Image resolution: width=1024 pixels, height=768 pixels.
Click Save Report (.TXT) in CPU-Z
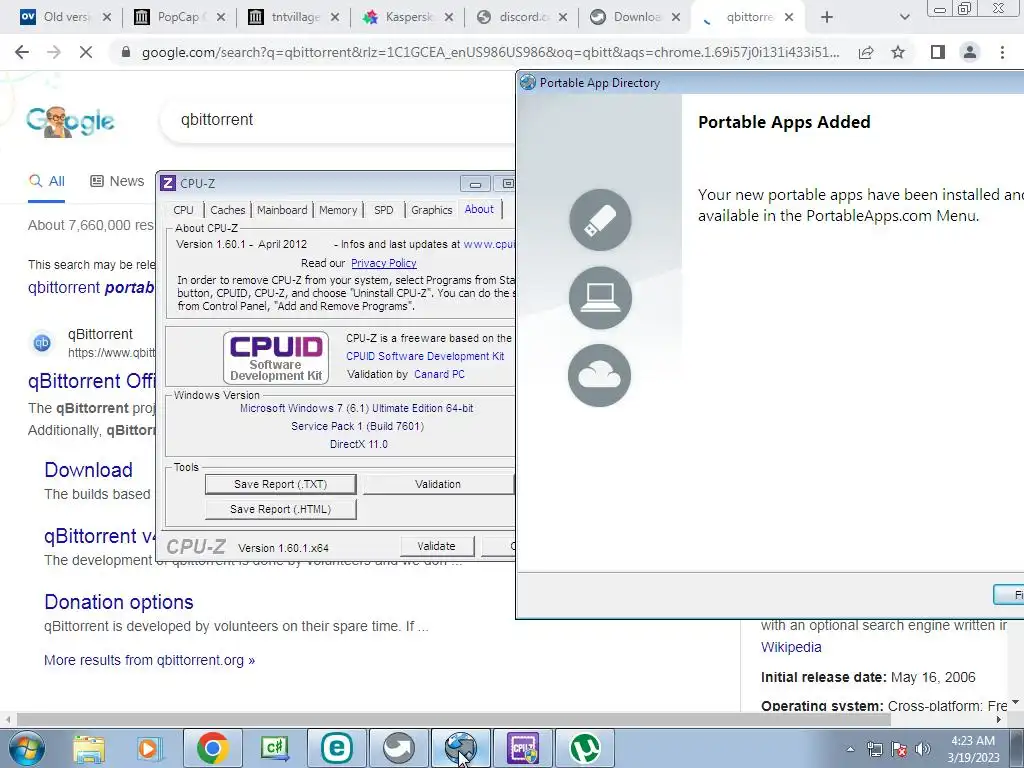281,485
